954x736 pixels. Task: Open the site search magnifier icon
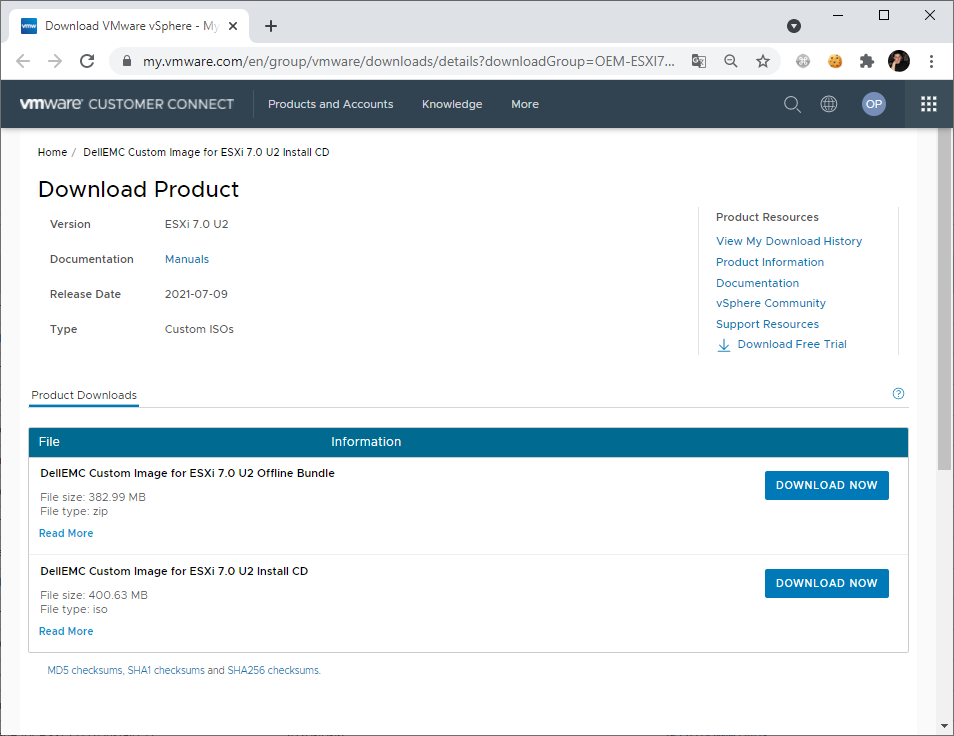792,104
